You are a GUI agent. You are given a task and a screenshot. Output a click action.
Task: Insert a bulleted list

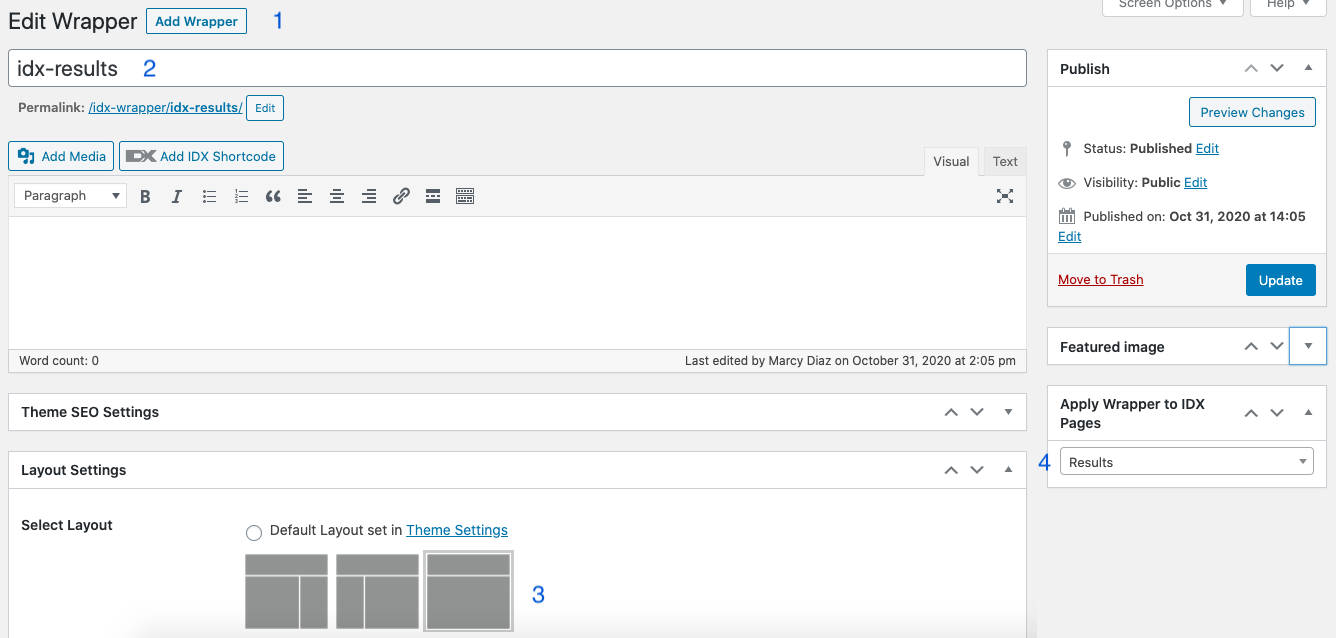point(209,196)
